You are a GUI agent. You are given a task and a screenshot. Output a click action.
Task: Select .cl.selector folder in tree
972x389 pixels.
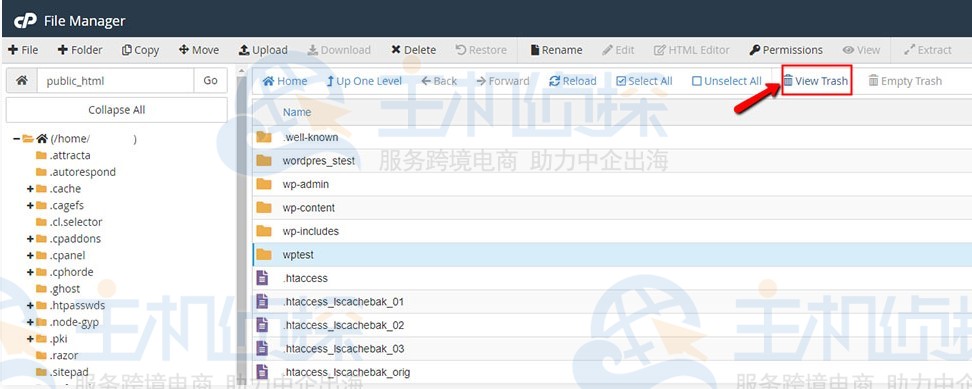pos(76,222)
